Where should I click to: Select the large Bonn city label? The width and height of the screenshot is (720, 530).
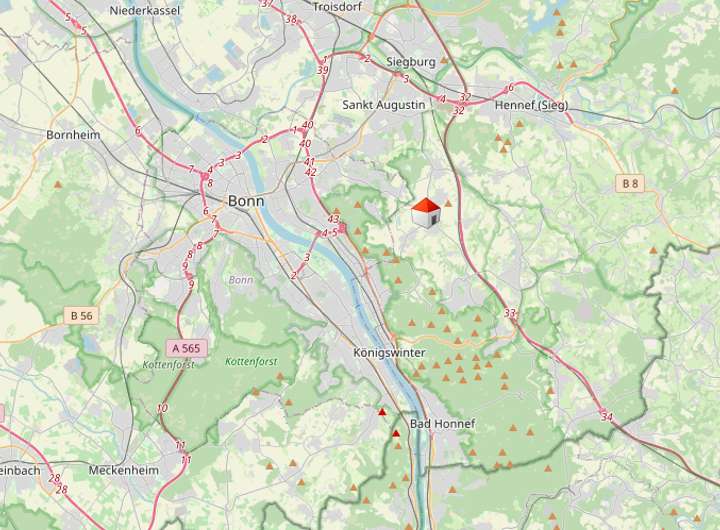pos(246,201)
